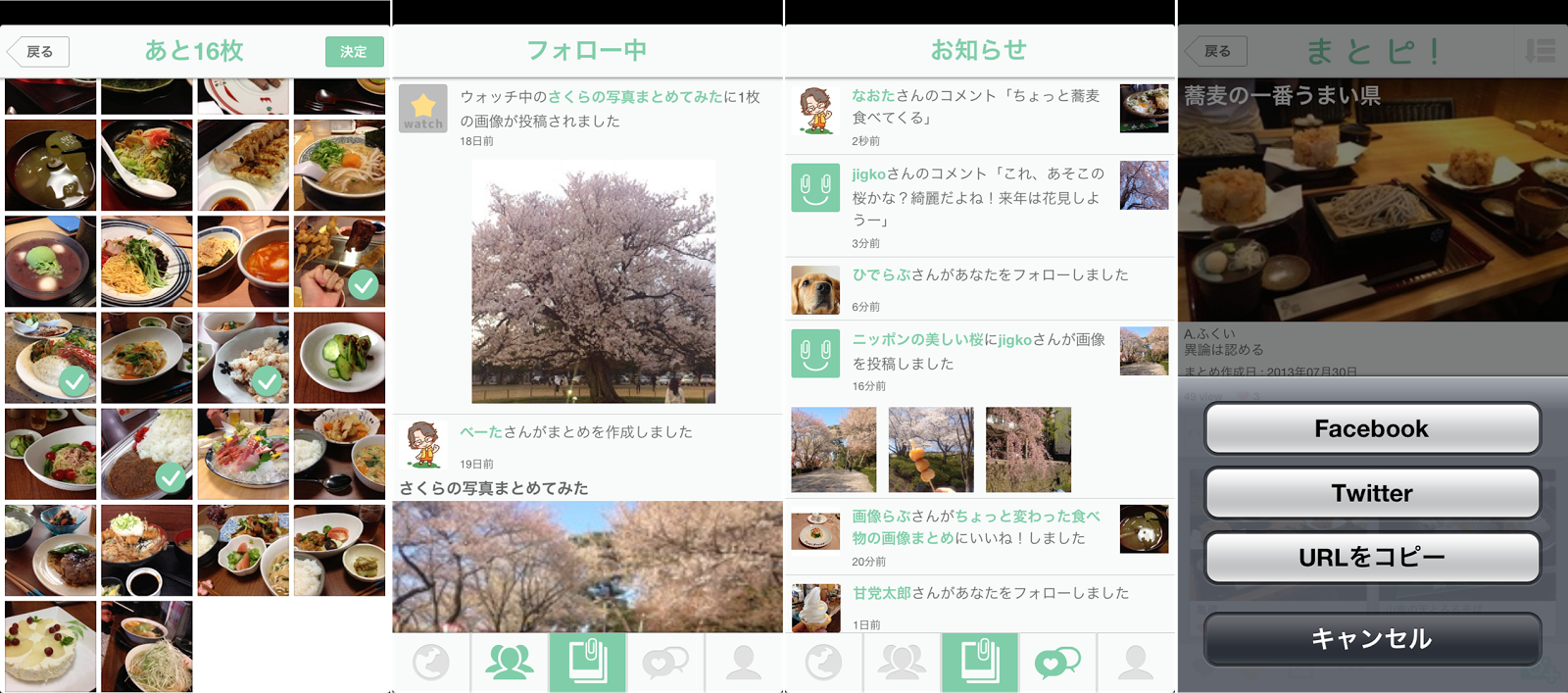Share to Twitter
The height and width of the screenshot is (693, 1568).
1372,493
